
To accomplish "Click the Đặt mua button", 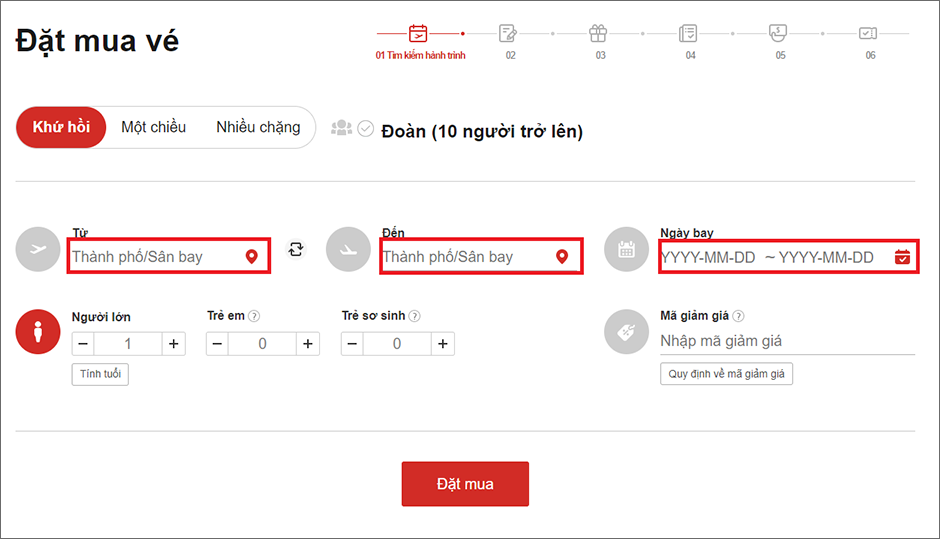I will coord(465,484).
